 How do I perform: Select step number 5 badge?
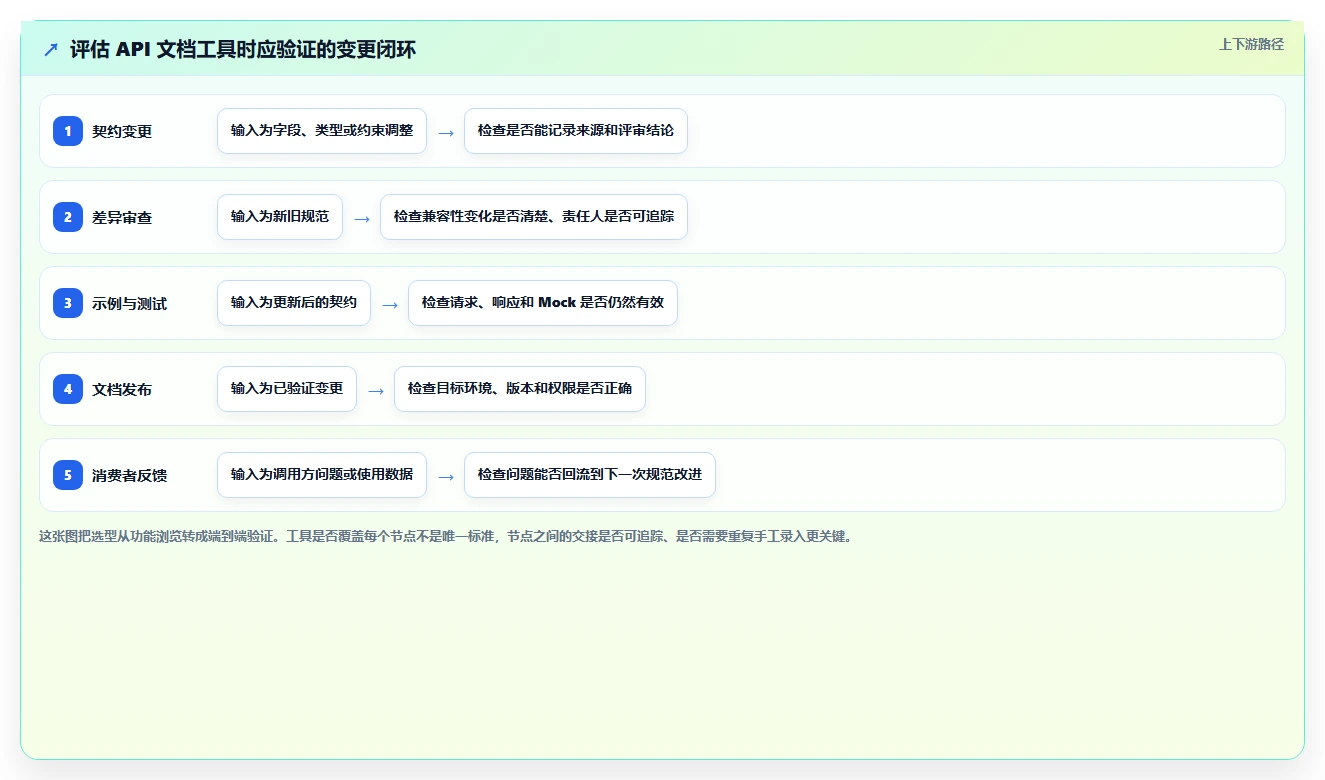[x=68, y=475]
